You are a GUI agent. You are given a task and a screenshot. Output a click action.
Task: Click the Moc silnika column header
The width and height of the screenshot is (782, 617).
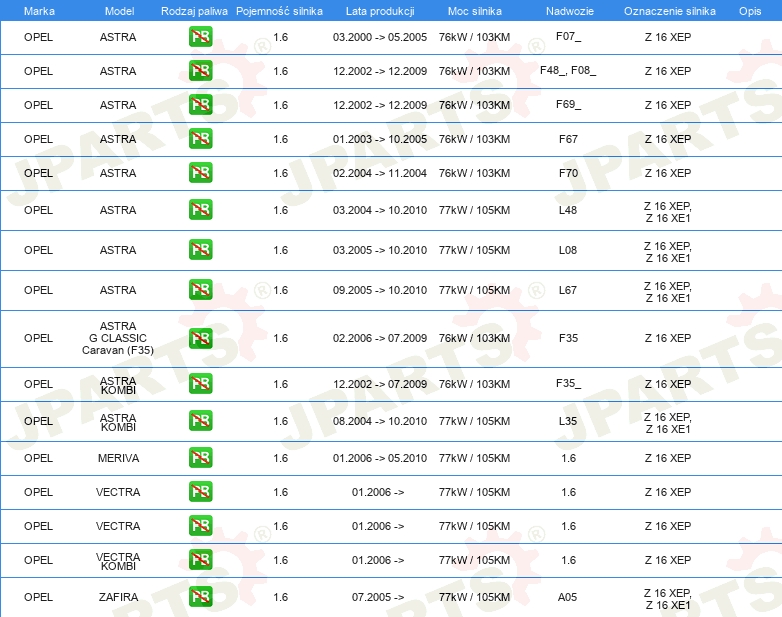474,11
